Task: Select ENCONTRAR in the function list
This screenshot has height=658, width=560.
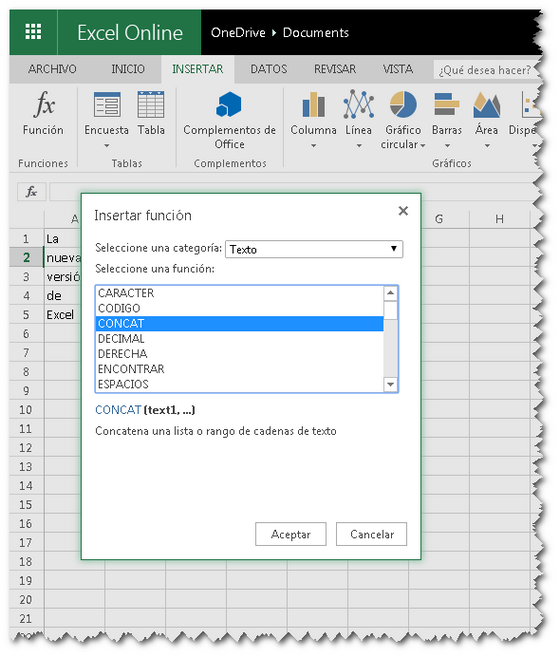Action: click(x=240, y=369)
